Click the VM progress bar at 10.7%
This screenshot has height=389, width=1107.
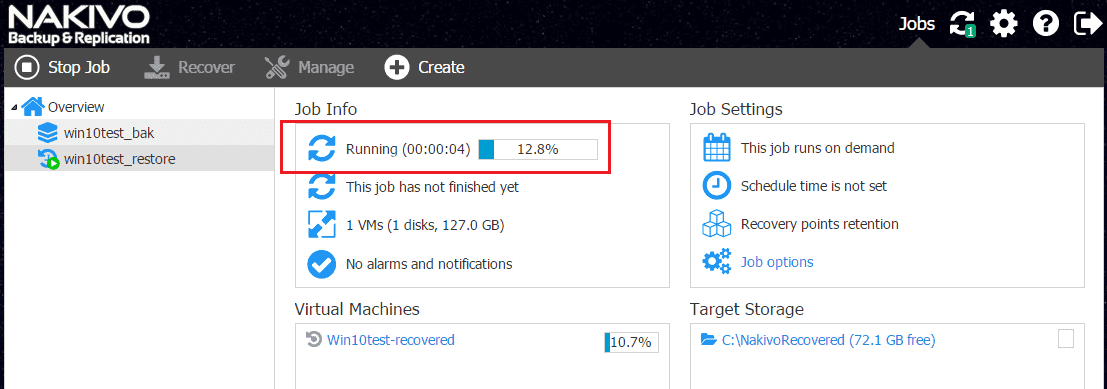[631, 342]
